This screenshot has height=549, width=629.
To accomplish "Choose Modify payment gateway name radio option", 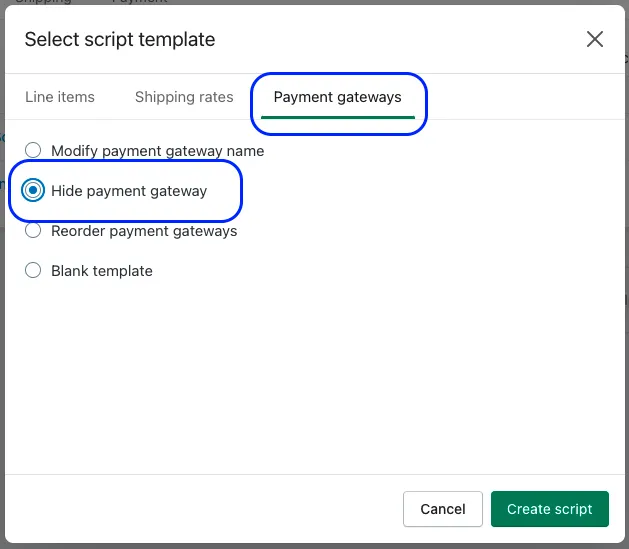I will [x=33, y=150].
